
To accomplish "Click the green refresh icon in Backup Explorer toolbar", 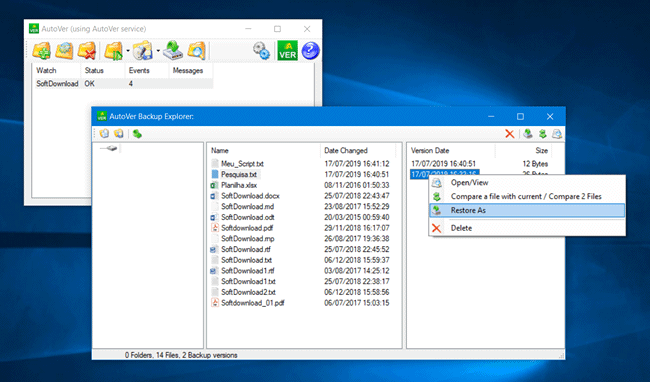I will coord(137,133).
